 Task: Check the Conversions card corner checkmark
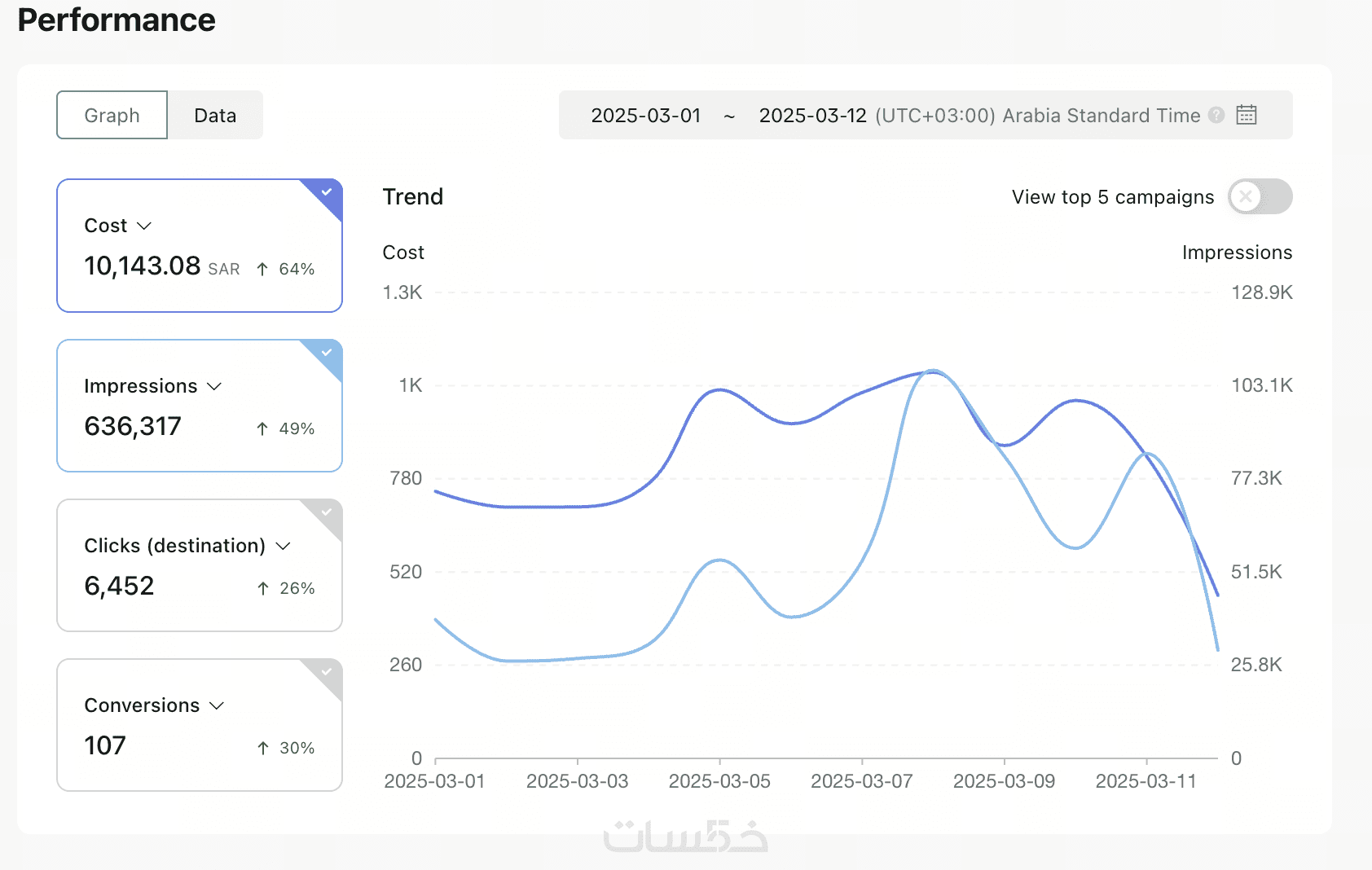(327, 672)
